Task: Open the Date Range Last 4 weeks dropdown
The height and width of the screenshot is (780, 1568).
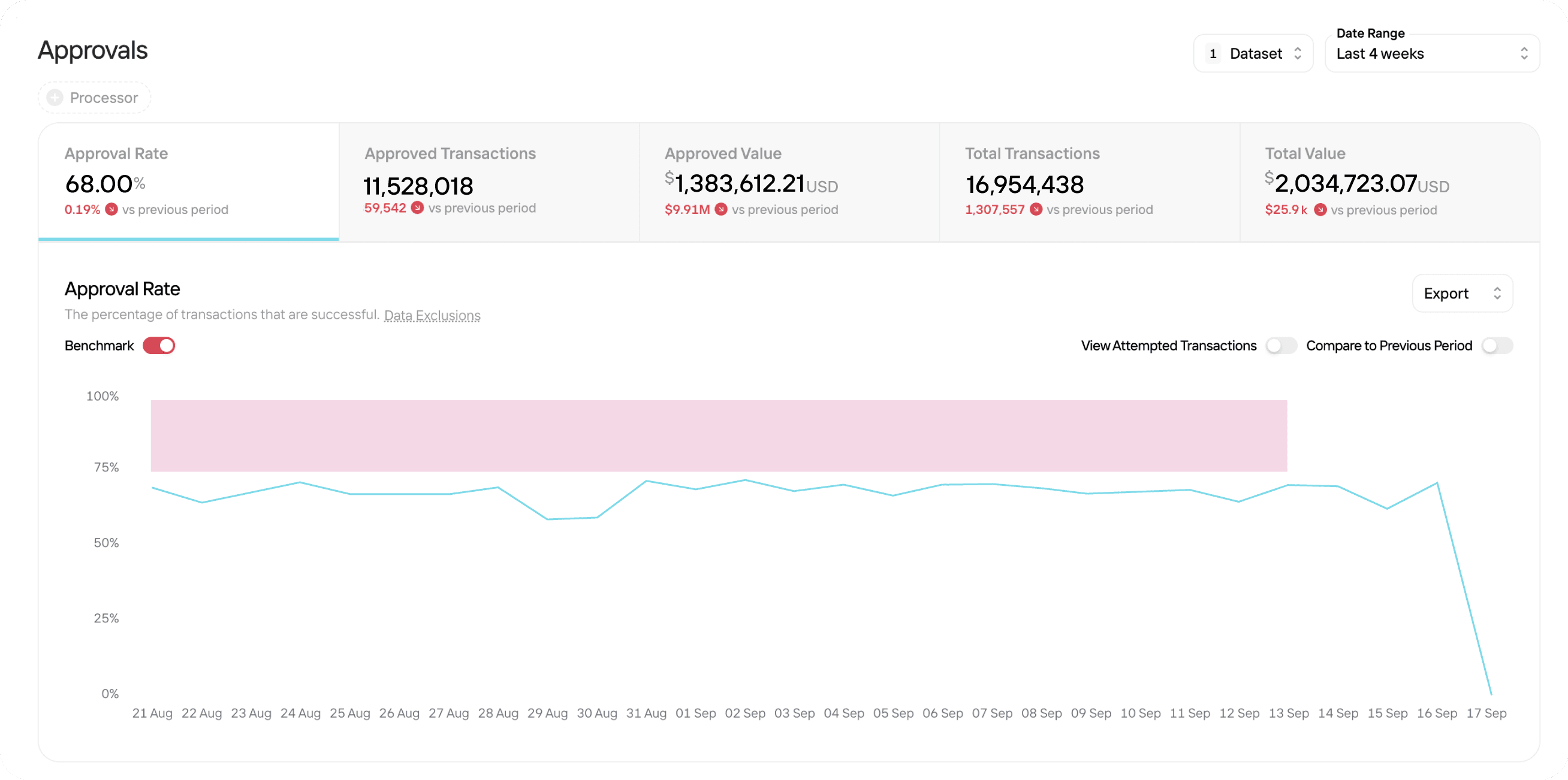Action: 1432,53
